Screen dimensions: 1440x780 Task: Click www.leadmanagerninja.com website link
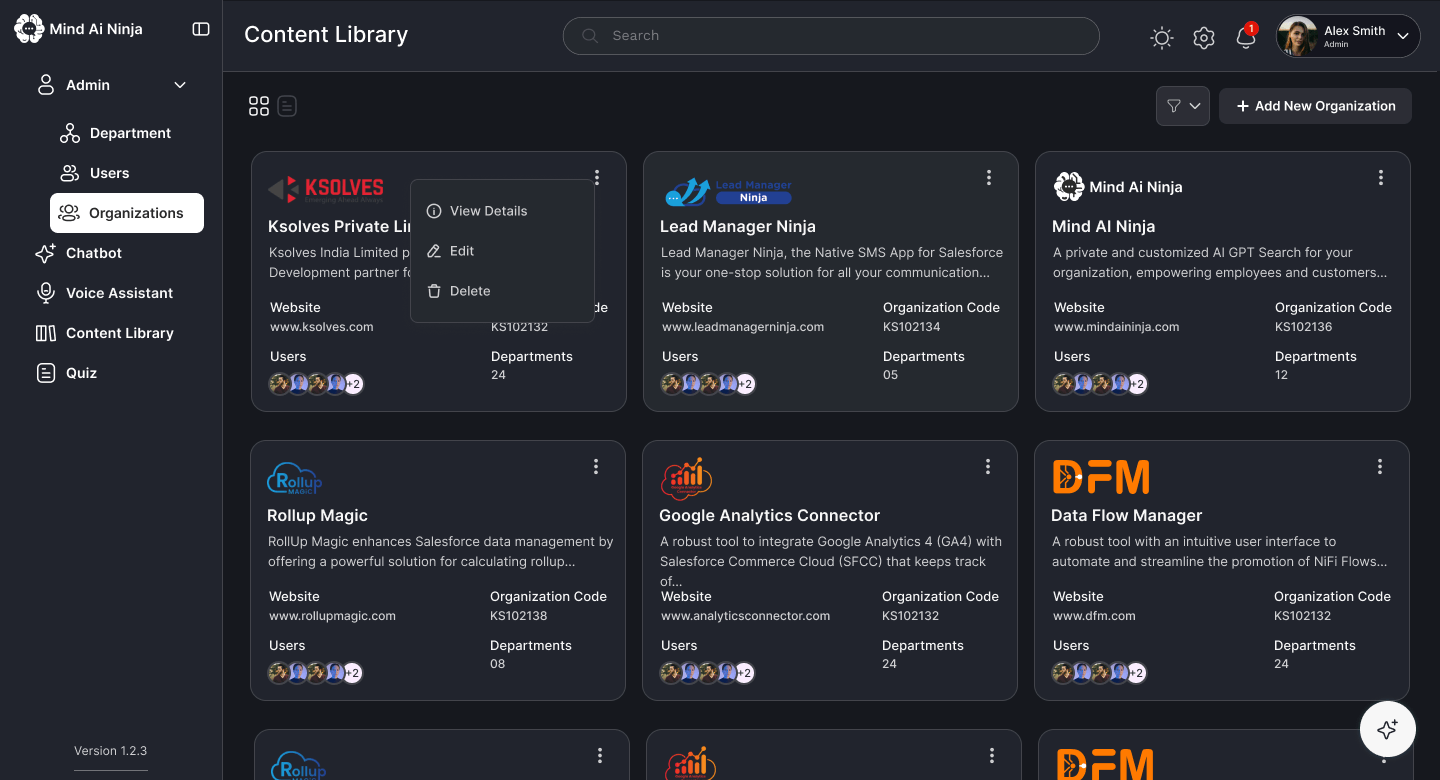pyautogui.click(x=743, y=327)
